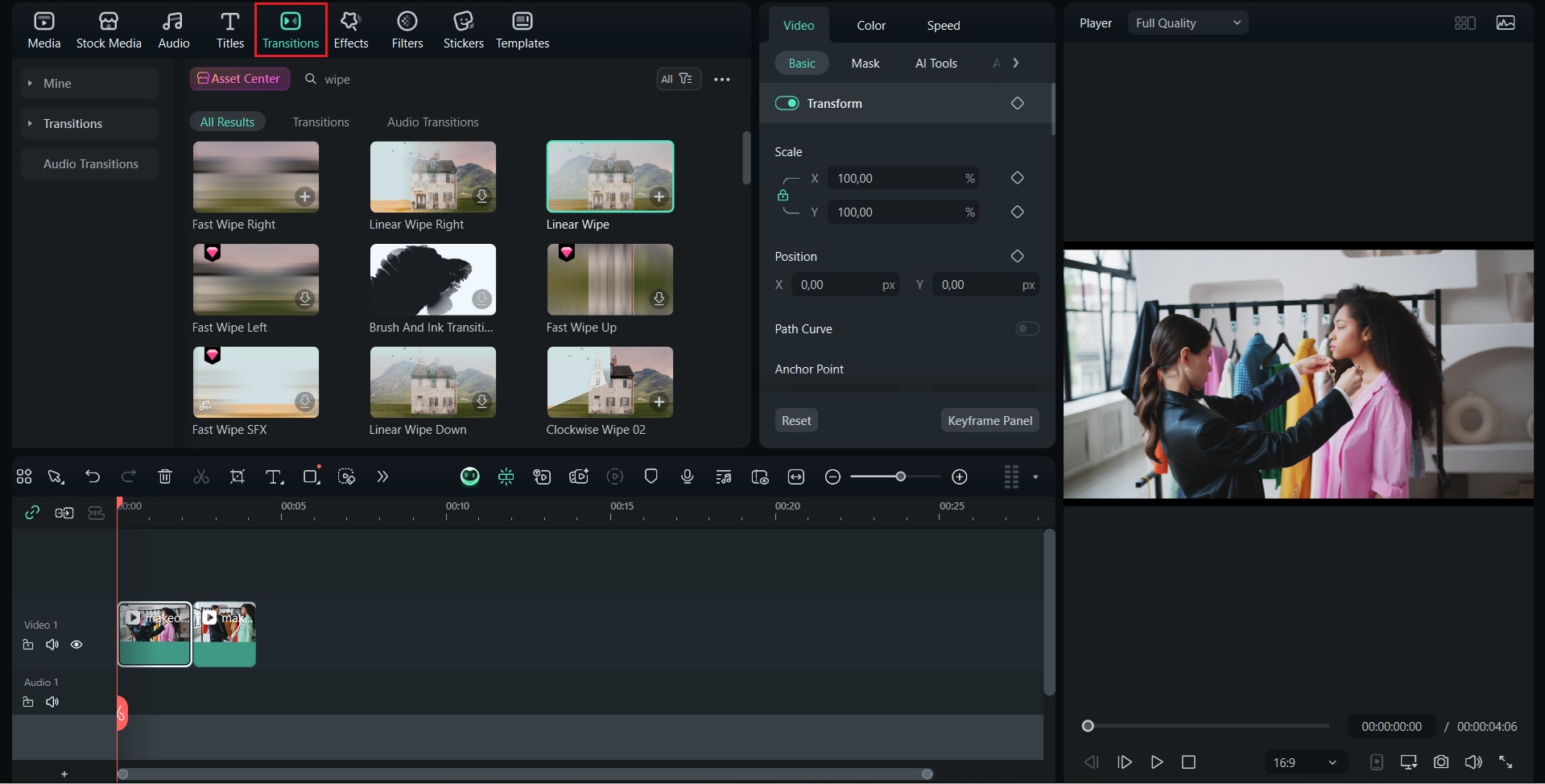
Task: Click the Reset button
Action: click(796, 420)
